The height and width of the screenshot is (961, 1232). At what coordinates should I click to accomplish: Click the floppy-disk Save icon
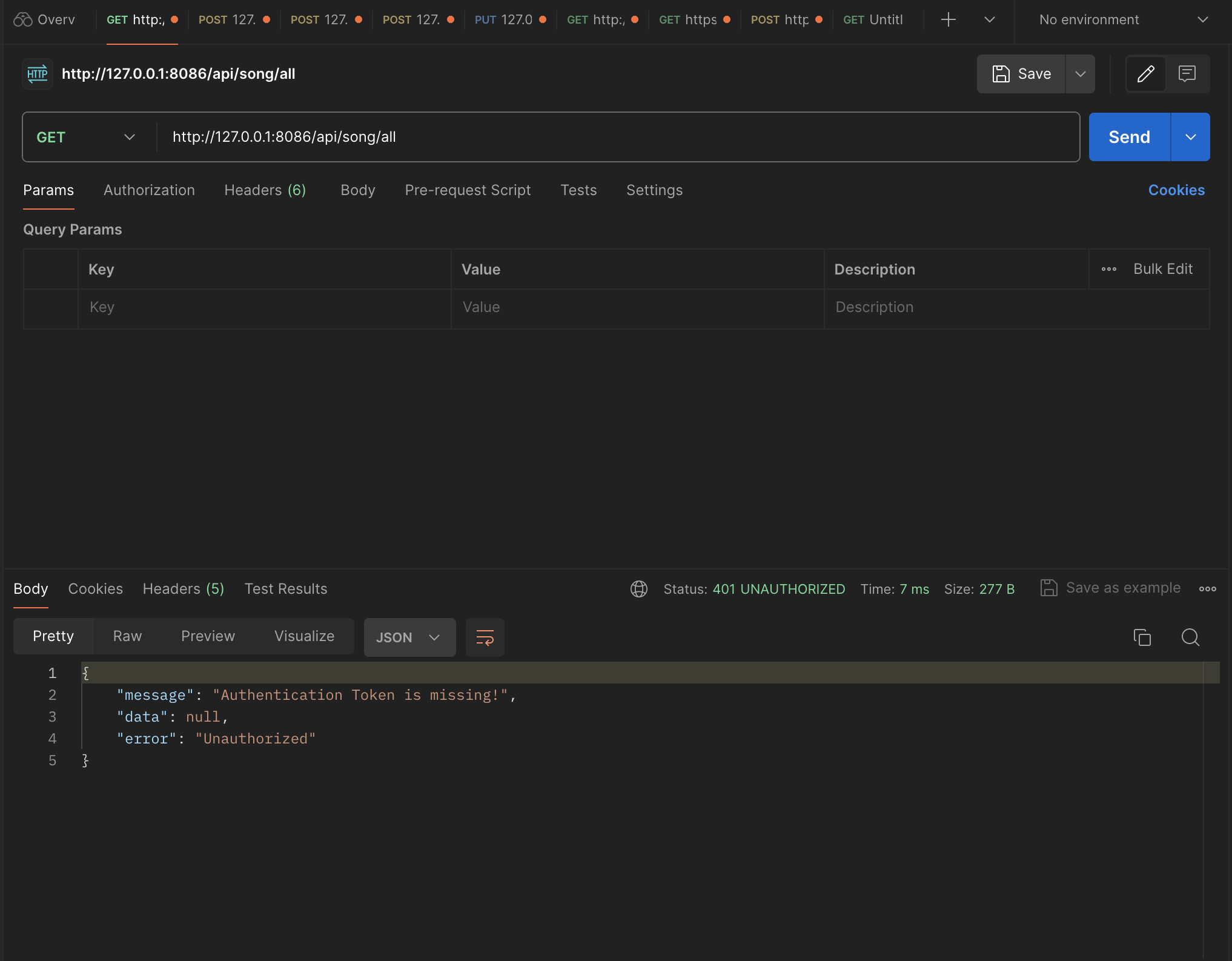1001,74
